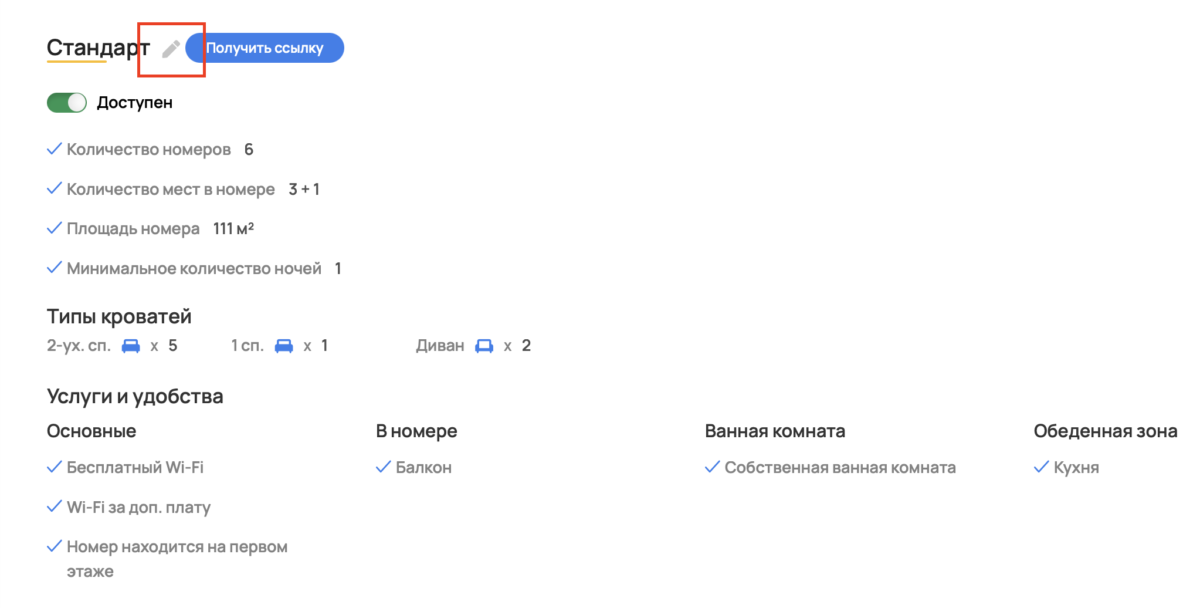Open the В номере amenities category
The image size is (1200, 608).
[417, 431]
